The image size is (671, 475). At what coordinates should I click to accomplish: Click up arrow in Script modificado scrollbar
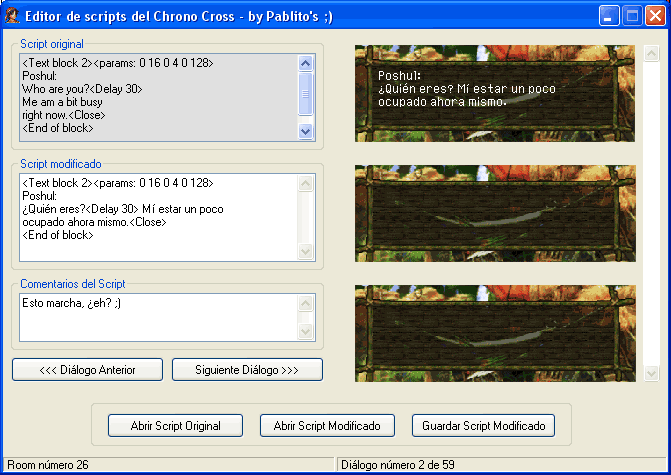305,184
